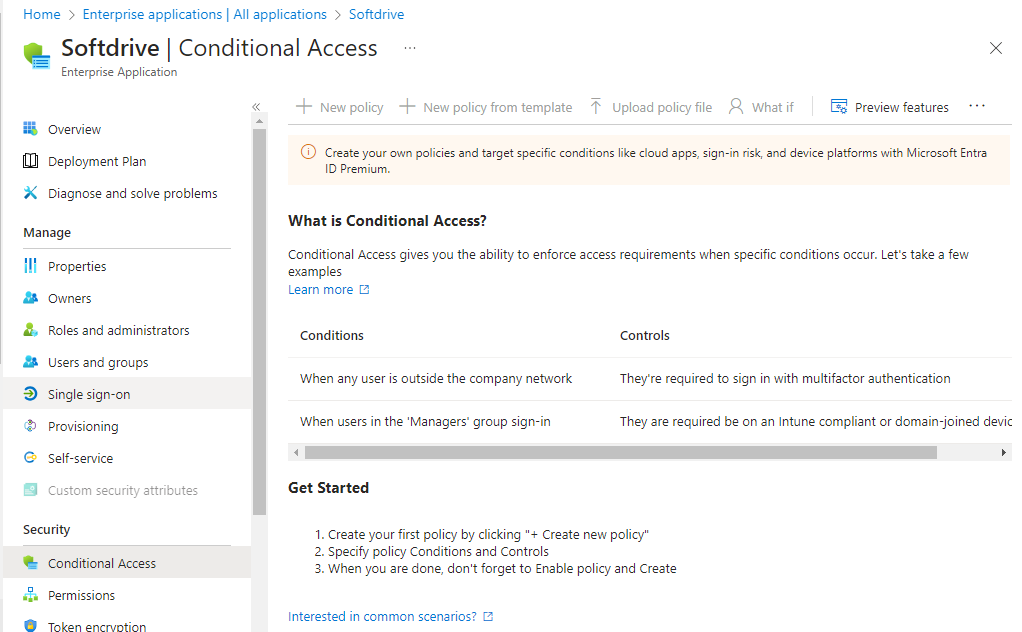Click the sidebar scroll up arrow
The image size is (1022, 632).
(x=259, y=121)
